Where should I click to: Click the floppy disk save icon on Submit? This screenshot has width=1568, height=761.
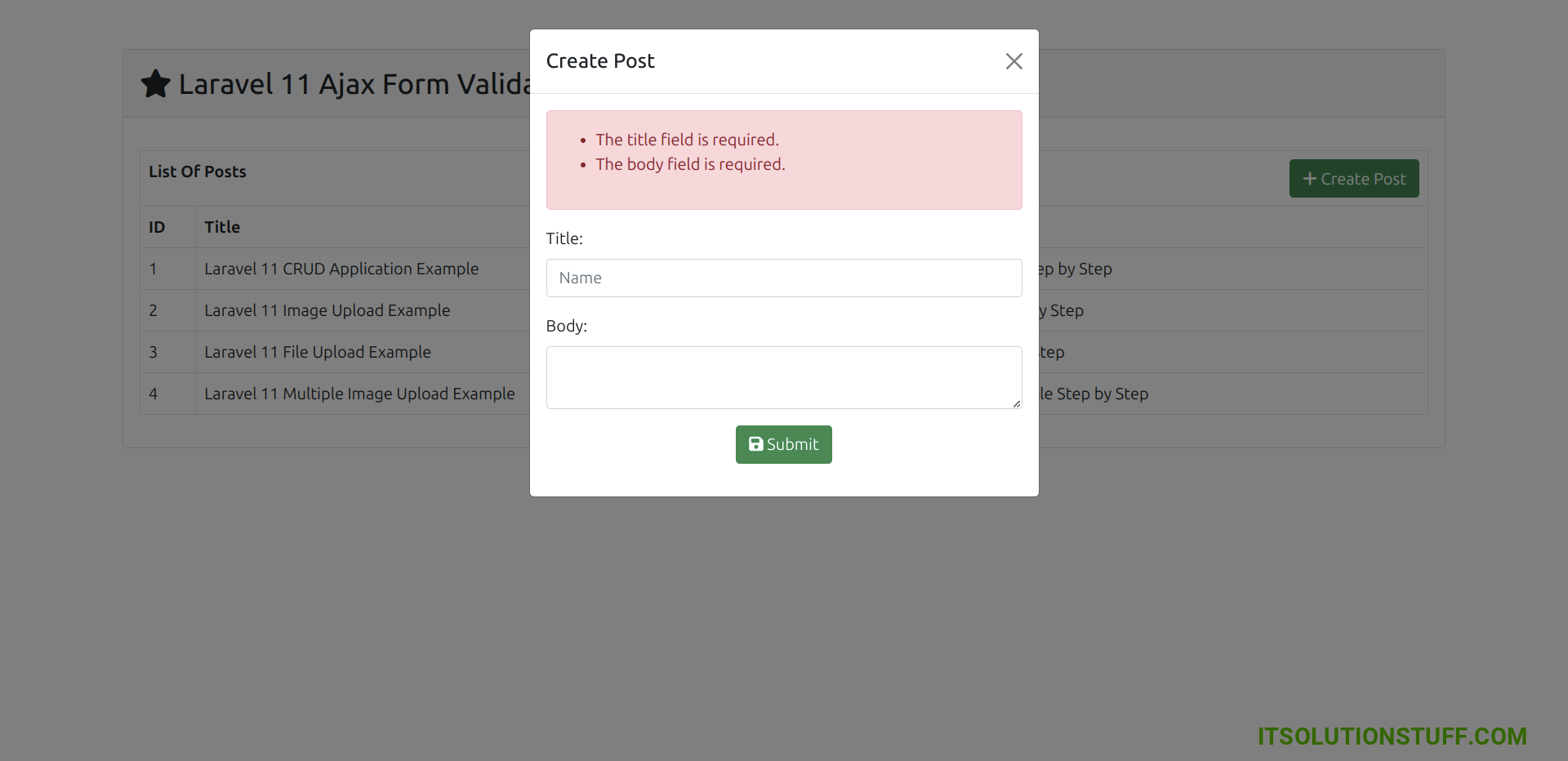point(756,444)
